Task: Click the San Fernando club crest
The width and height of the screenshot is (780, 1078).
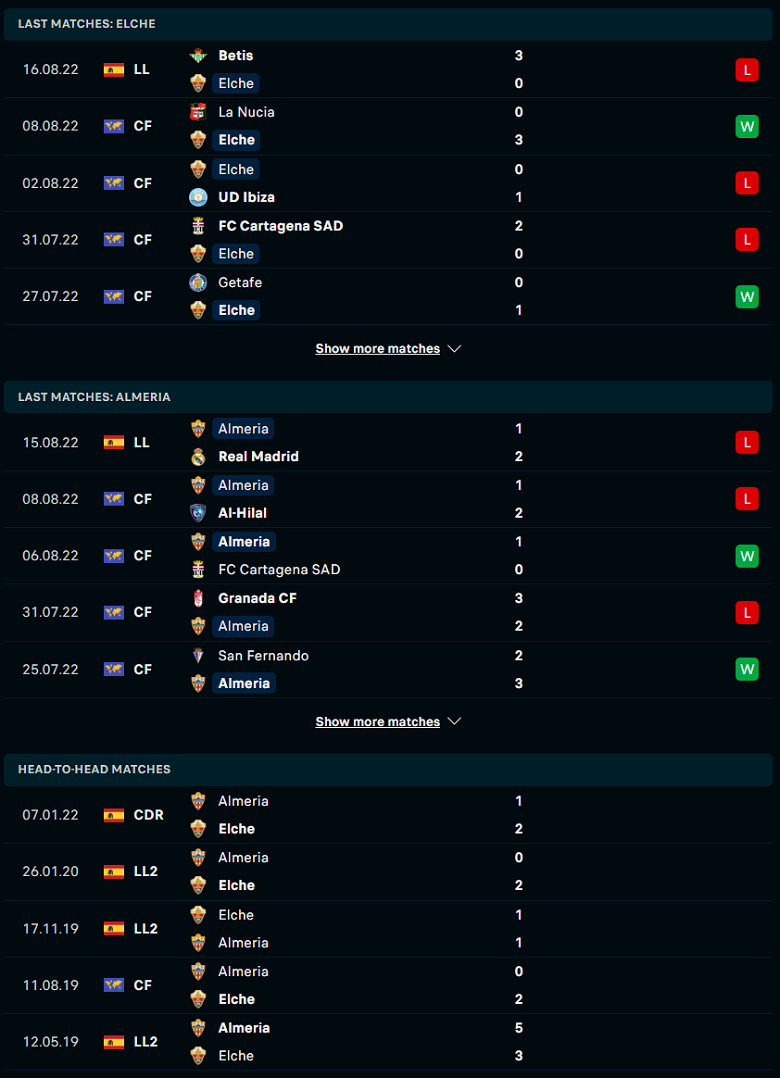Action: pyautogui.click(x=198, y=655)
